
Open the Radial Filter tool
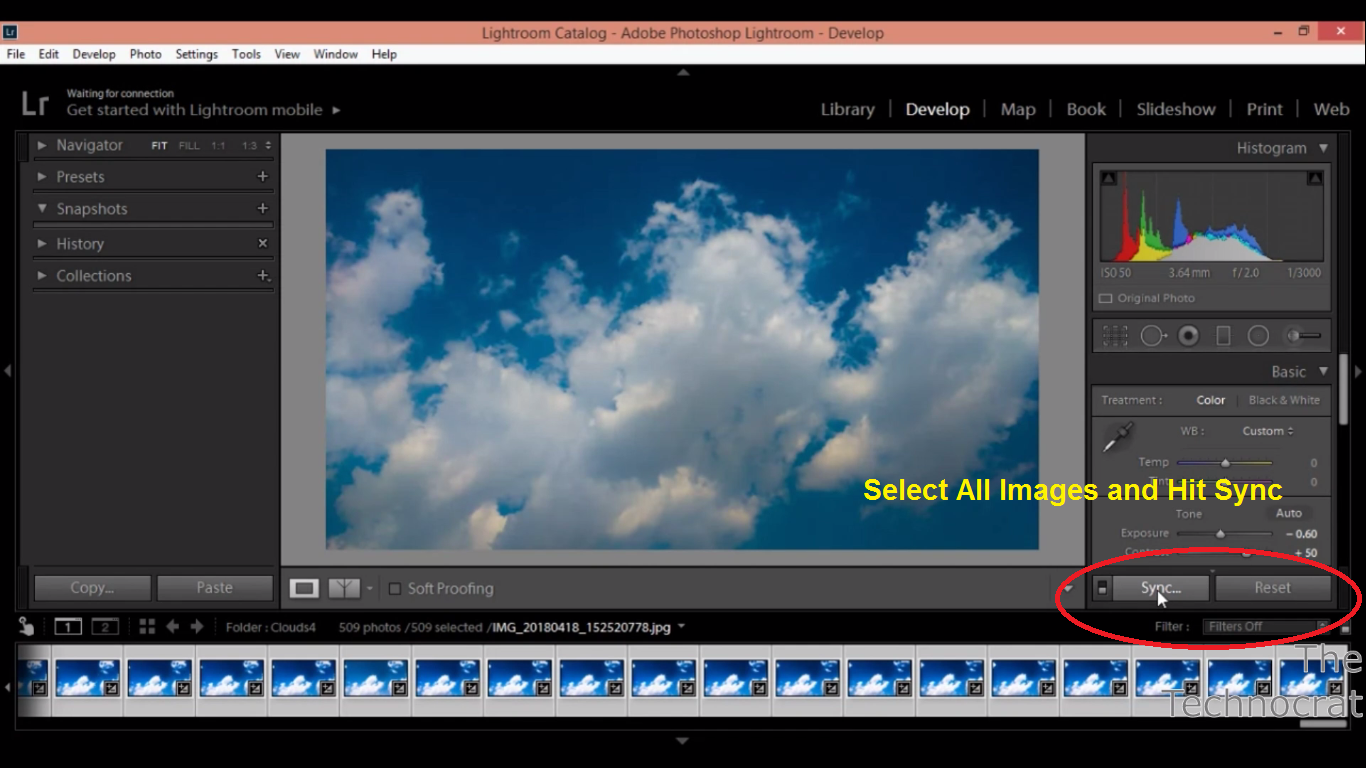(1258, 335)
